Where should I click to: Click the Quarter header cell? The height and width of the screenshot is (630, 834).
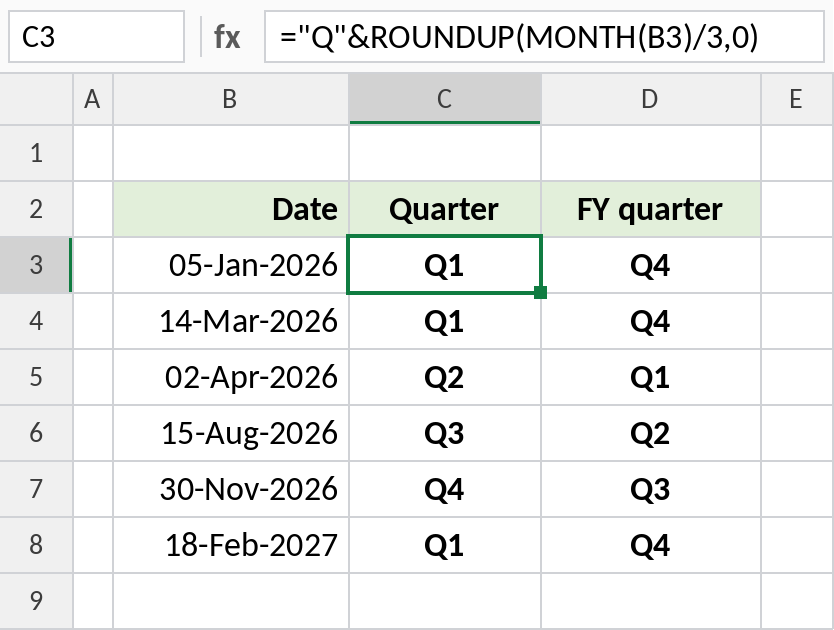445,209
